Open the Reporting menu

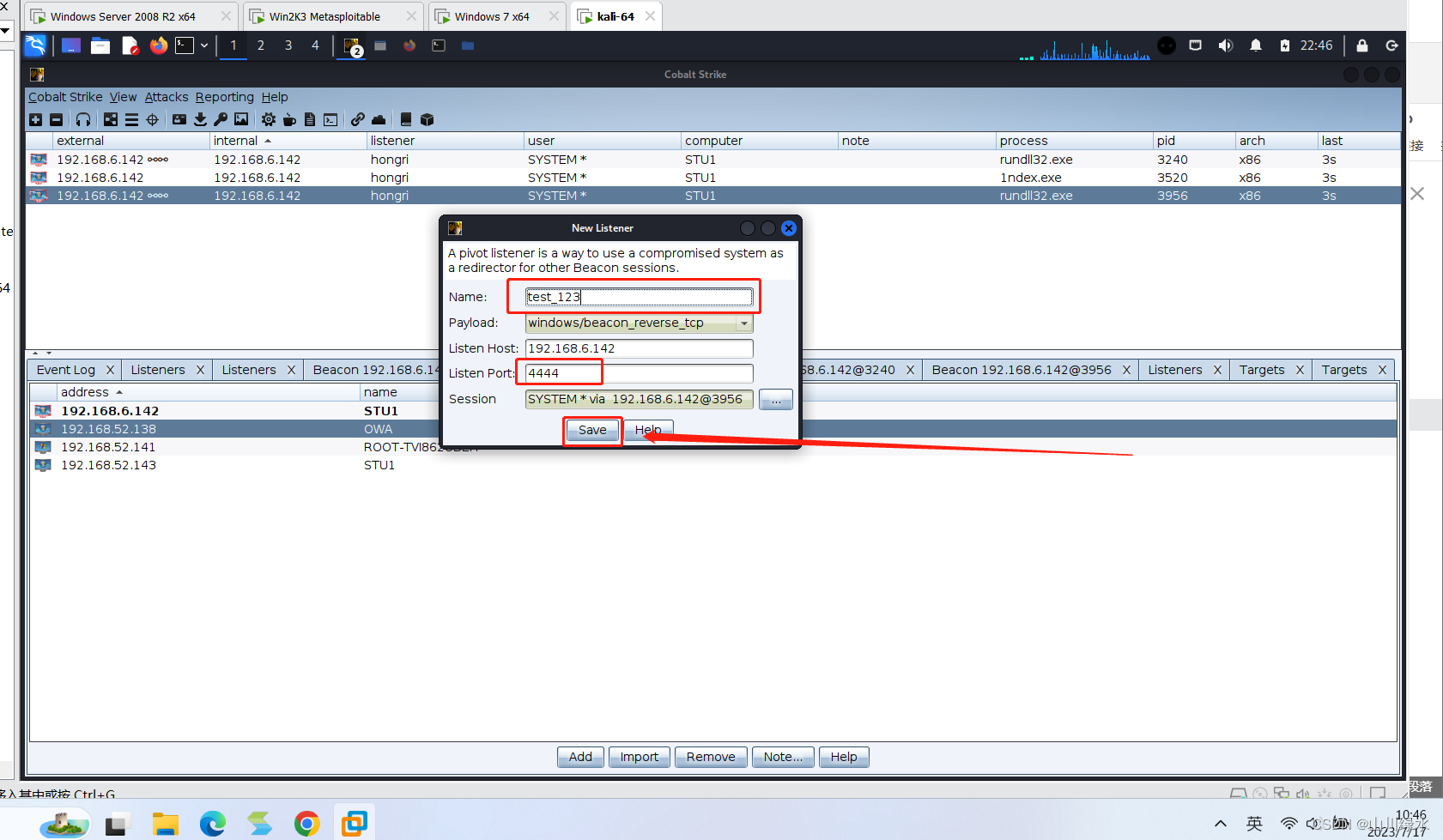(x=225, y=97)
